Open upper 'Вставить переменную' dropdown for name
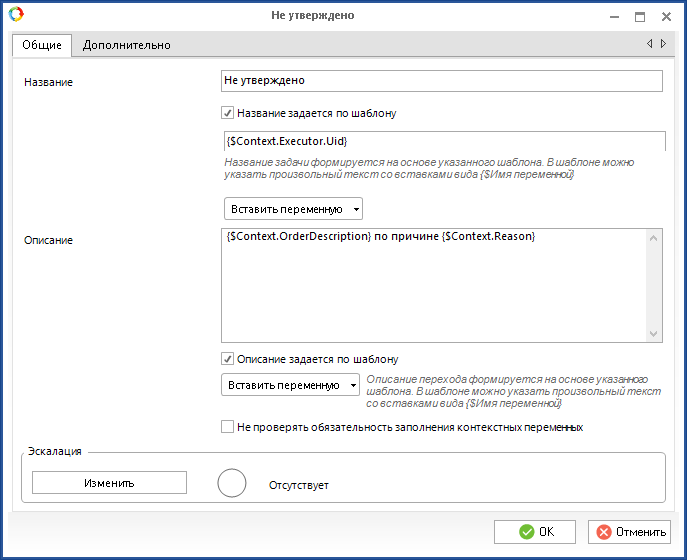The height and width of the screenshot is (560, 687). click(x=292, y=209)
